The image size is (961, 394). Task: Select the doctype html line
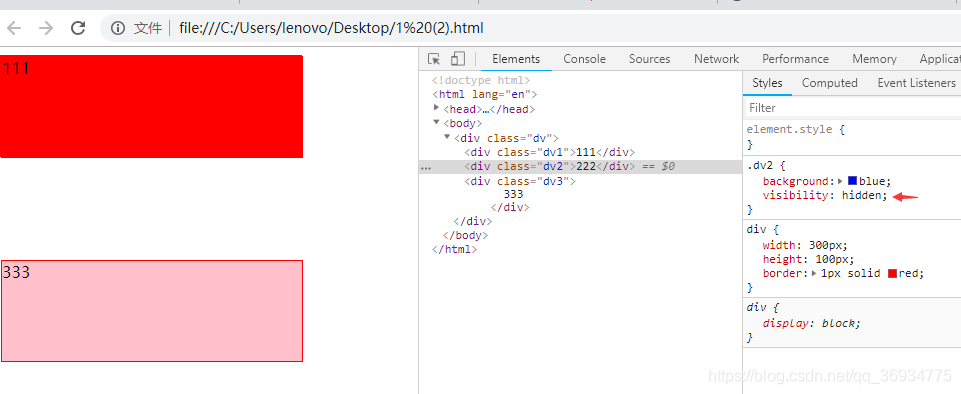coord(480,80)
